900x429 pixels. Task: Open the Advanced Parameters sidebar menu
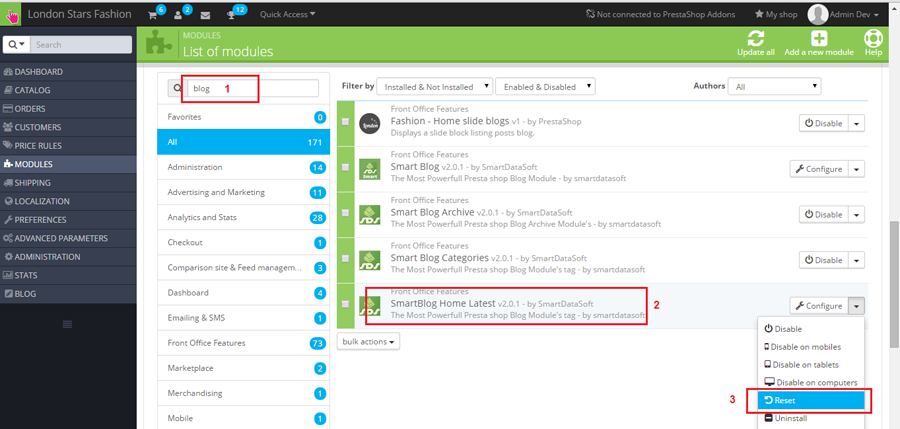point(68,238)
